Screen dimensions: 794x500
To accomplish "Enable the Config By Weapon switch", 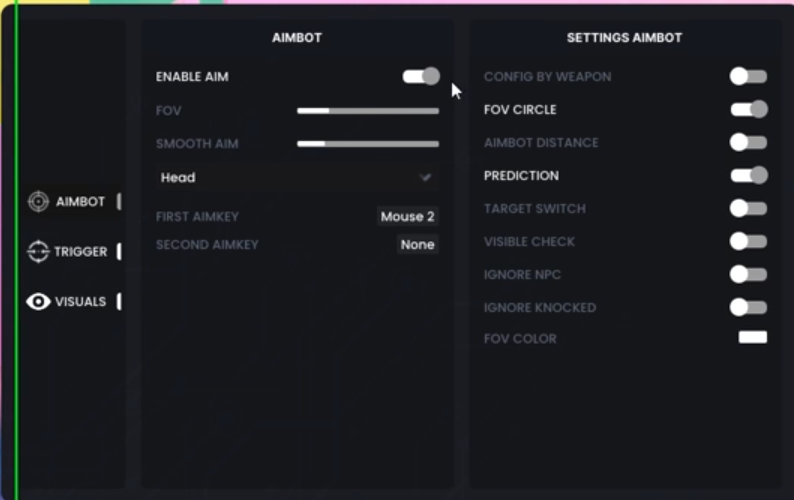I will [748, 76].
